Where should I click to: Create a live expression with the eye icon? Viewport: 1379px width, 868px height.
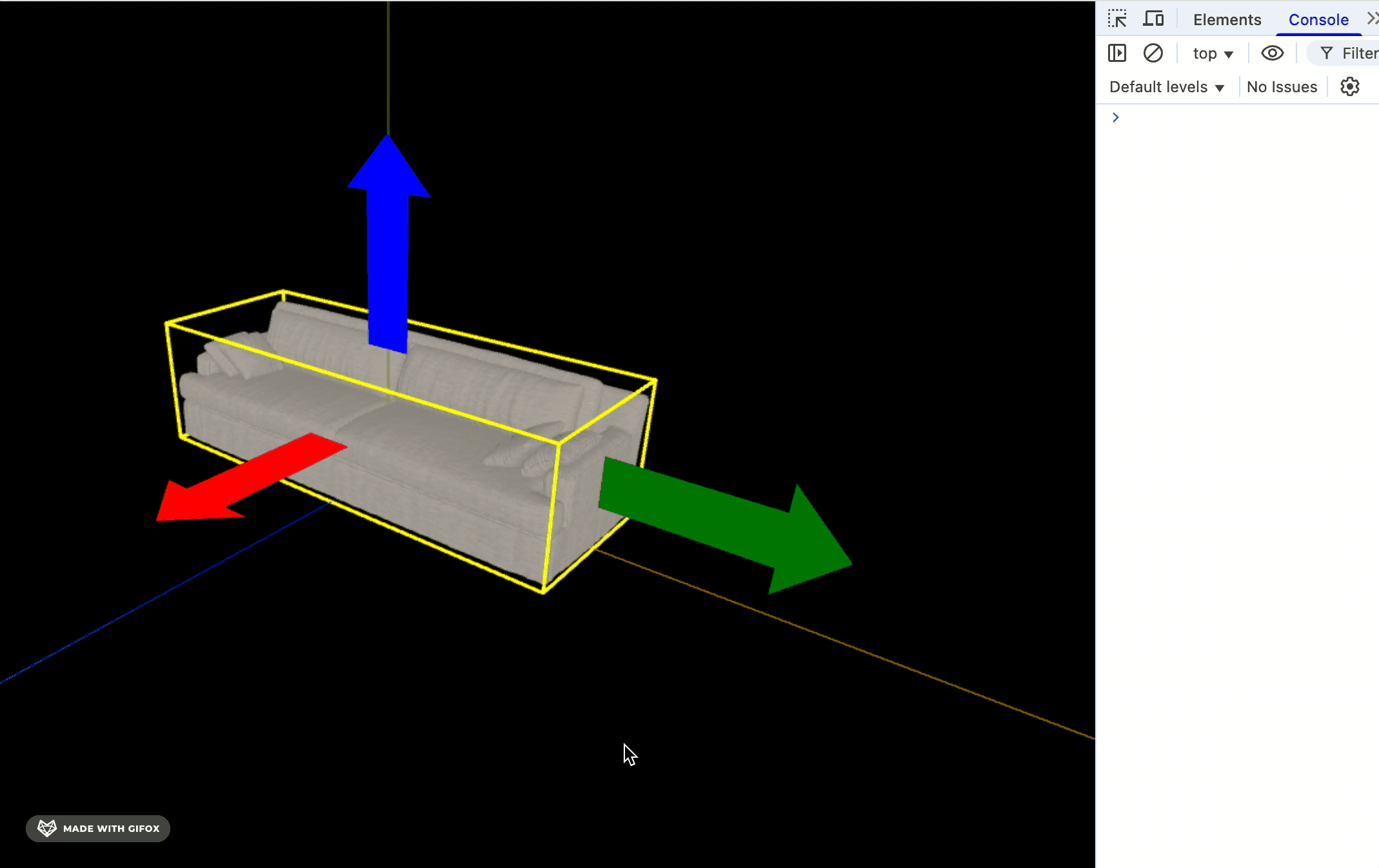click(1273, 53)
